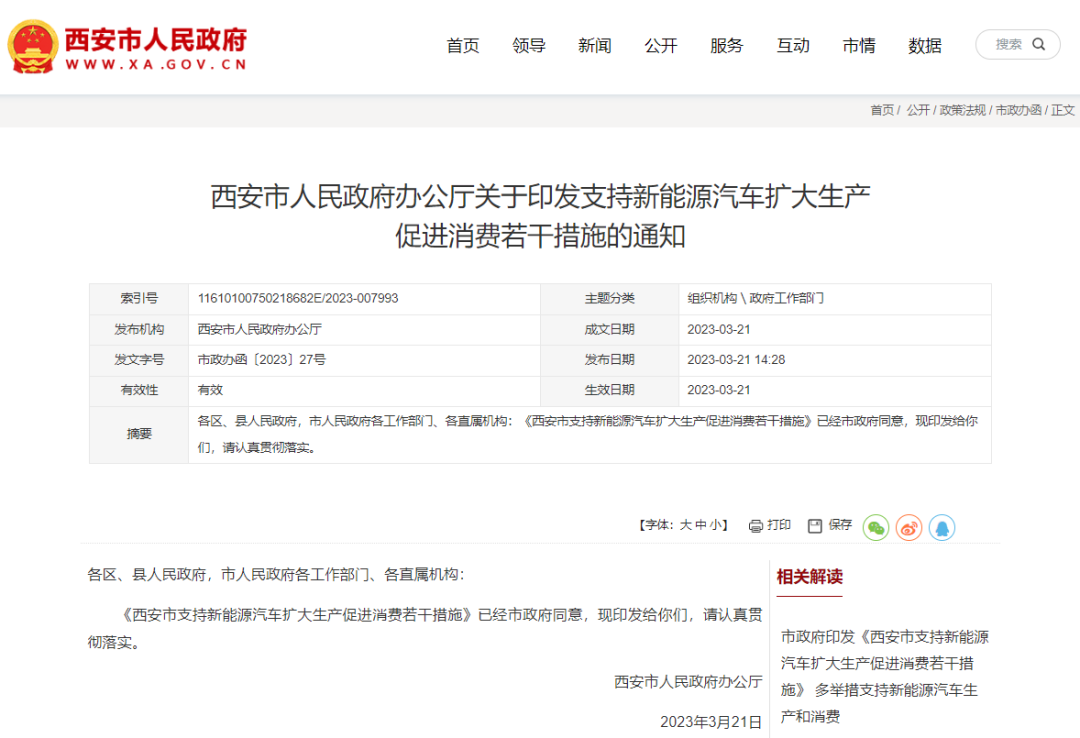Open the 市情 navigation menu
This screenshot has height=738, width=1080.
point(859,45)
